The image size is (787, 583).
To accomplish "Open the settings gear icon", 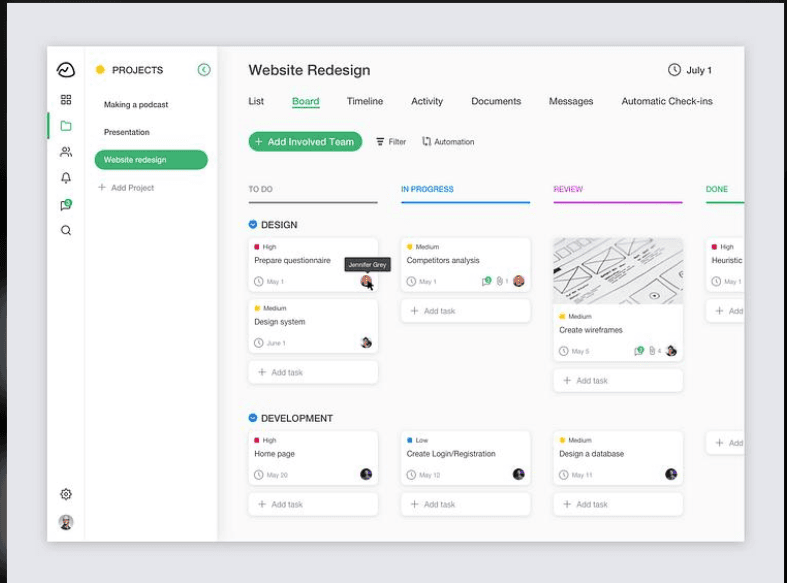I will click(x=66, y=494).
